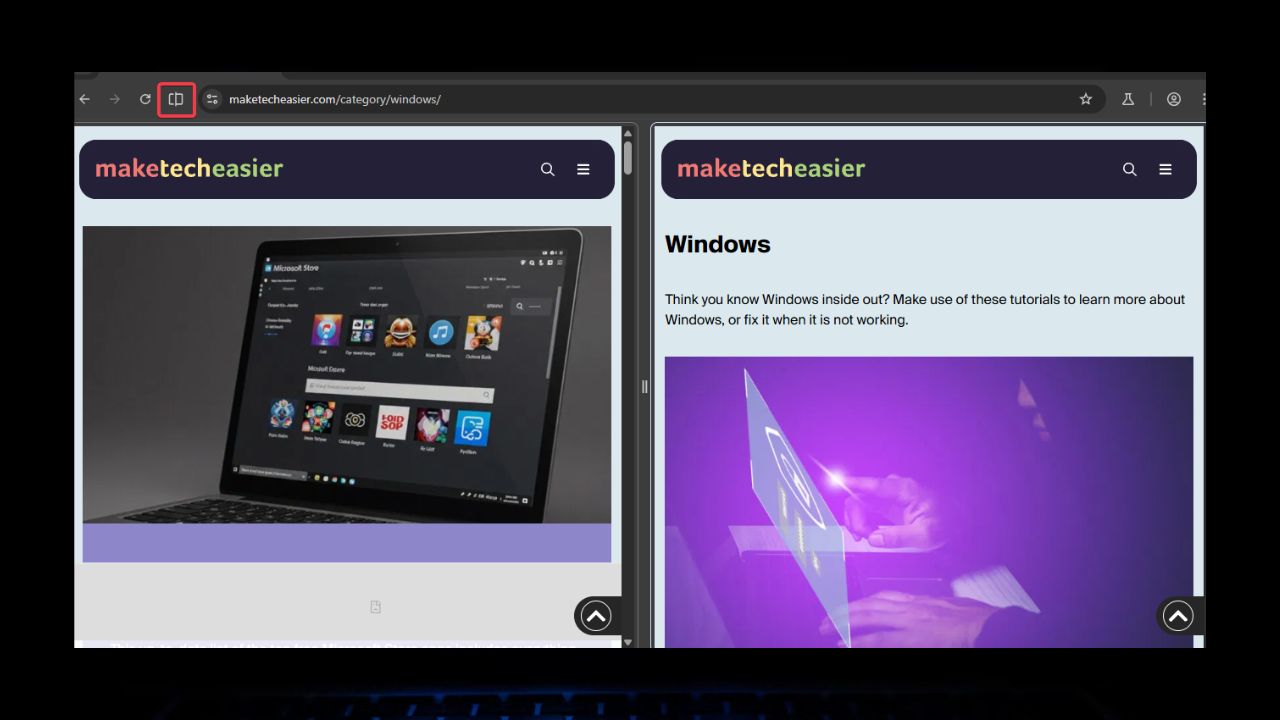
Task: Open the Chrome profile avatar icon
Action: (1173, 99)
